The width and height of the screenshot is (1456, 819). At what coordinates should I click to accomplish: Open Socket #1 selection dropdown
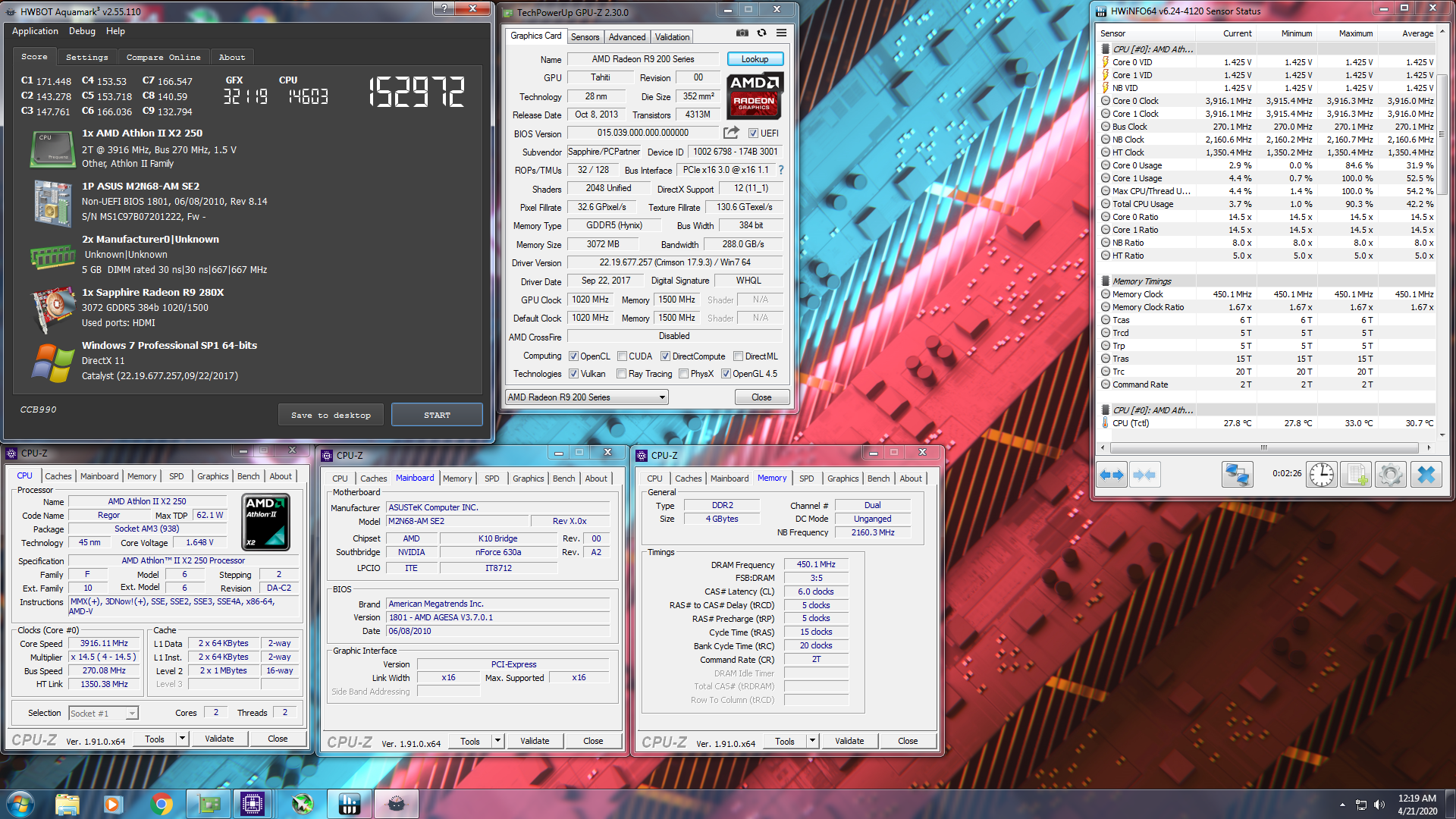coord(103,714)
